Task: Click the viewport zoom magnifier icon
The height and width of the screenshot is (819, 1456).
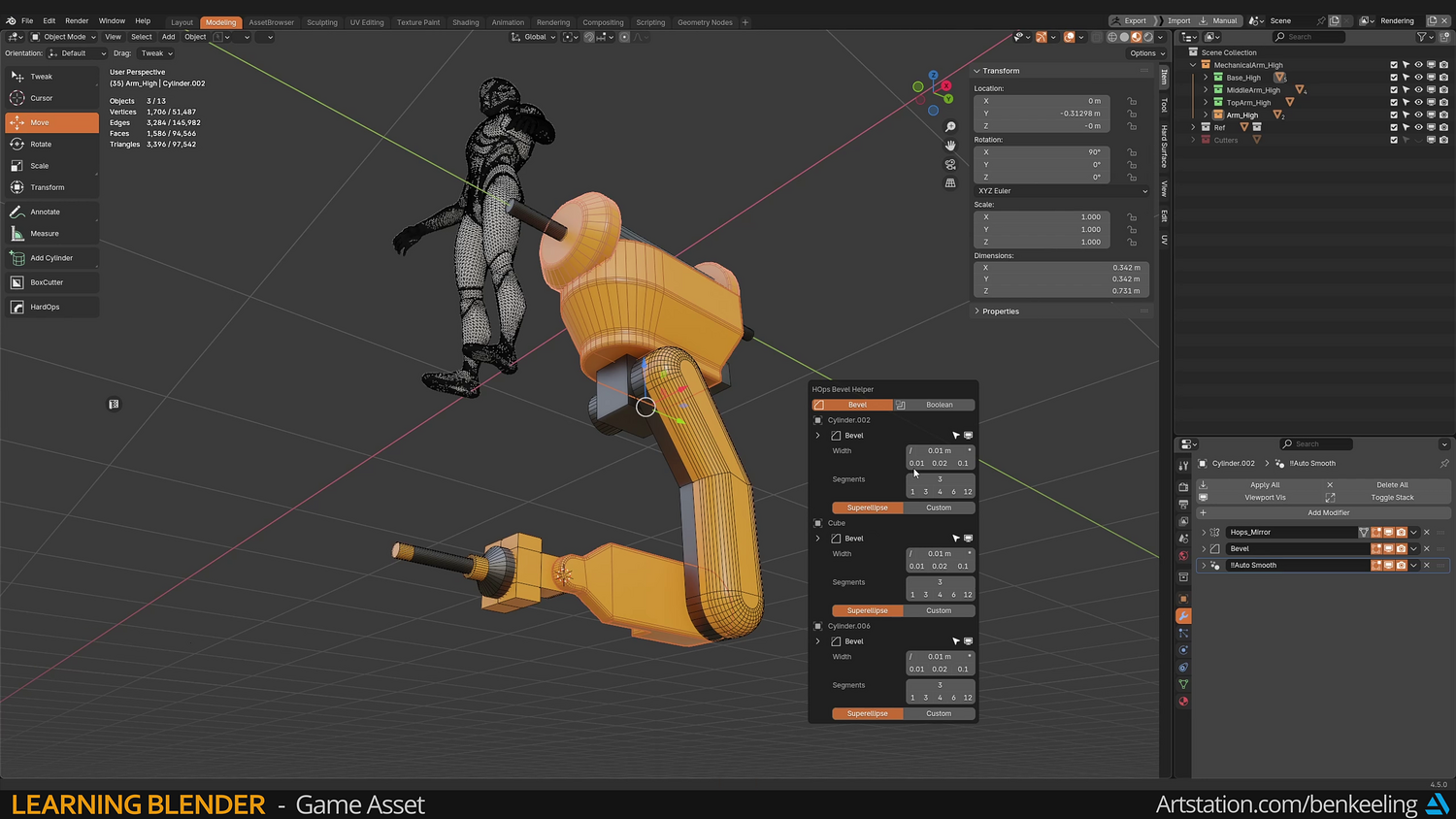Action: pos(950,127)
